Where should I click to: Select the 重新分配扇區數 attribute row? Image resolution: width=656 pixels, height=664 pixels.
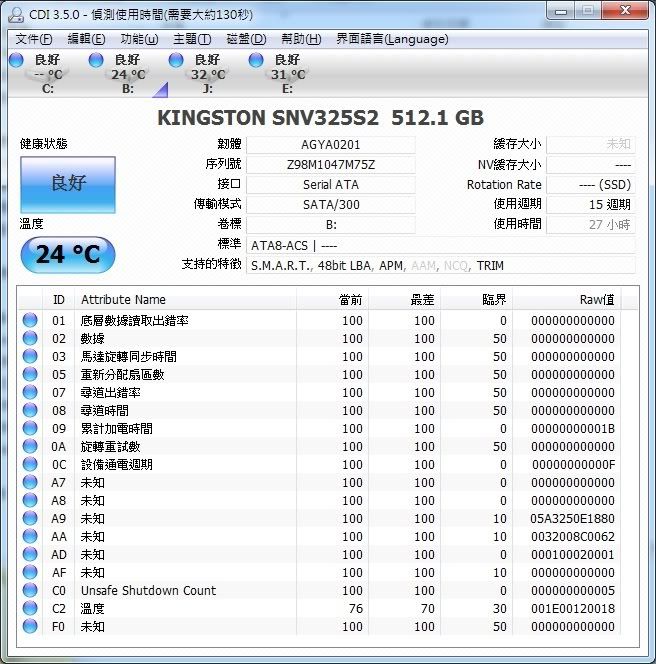coord(319,374)
